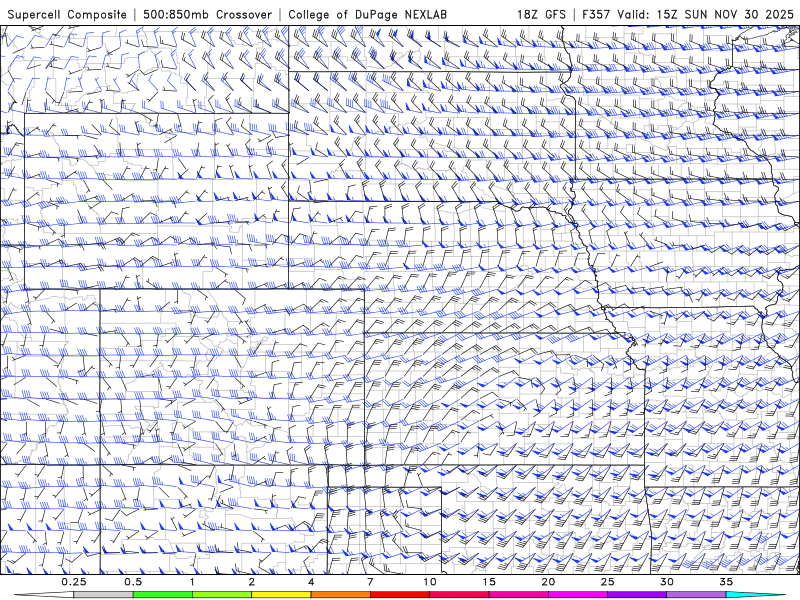Click the red color scale segment

pyautogui.click(x=399, y=595)
